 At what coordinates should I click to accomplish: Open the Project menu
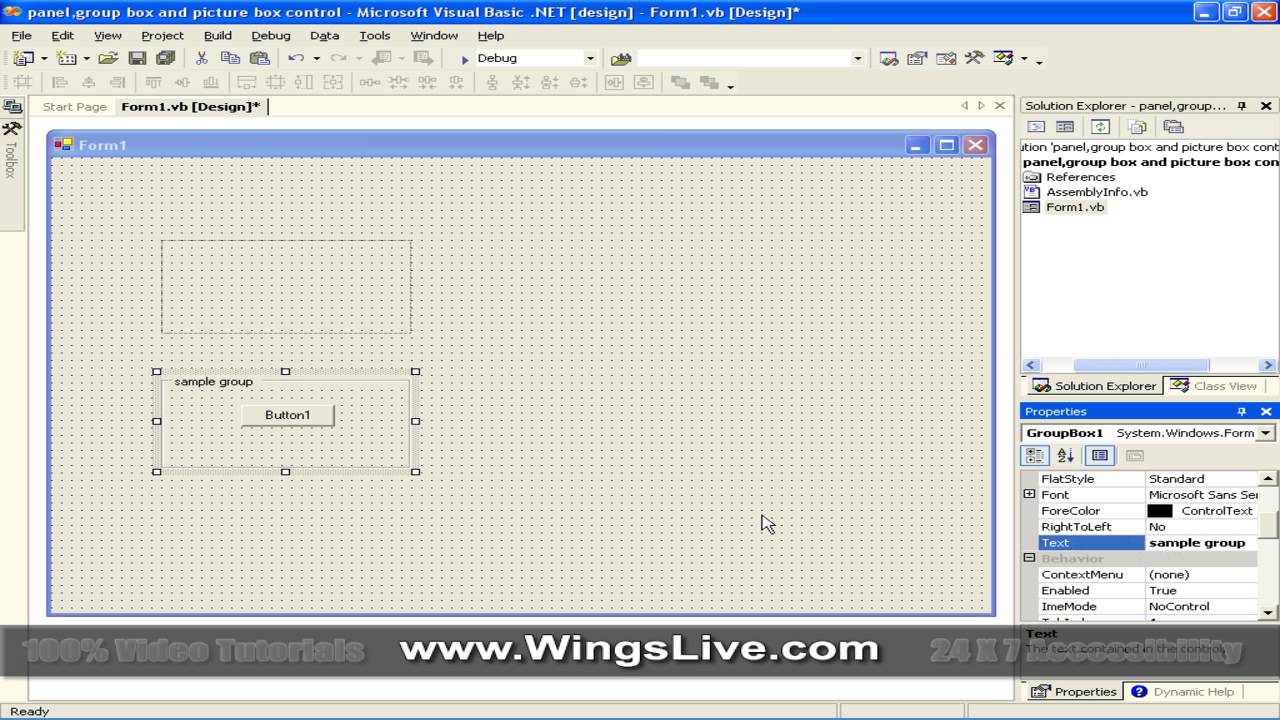click(x=164, y=35)
